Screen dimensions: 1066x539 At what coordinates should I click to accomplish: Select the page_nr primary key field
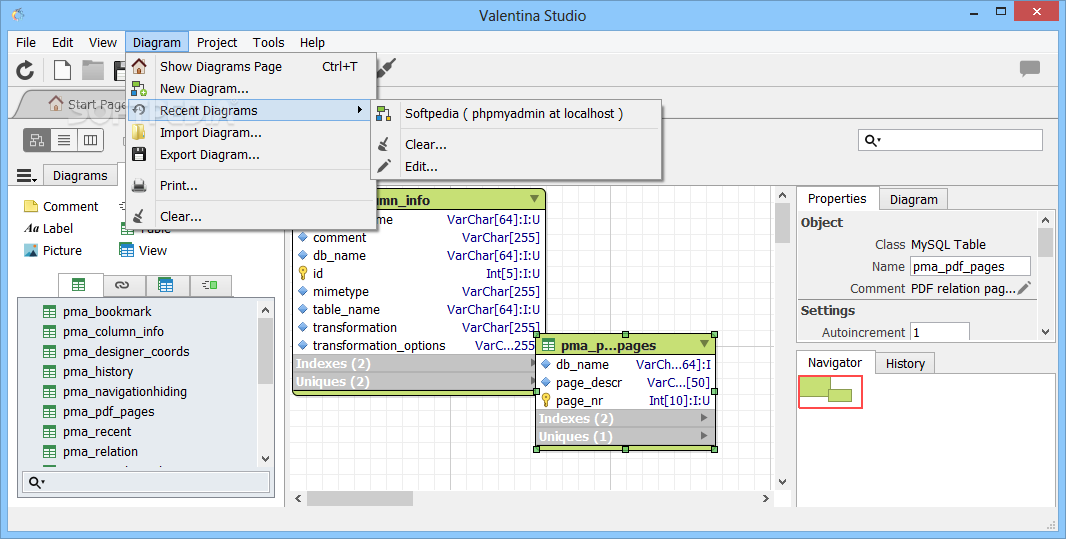pos(625,401)
